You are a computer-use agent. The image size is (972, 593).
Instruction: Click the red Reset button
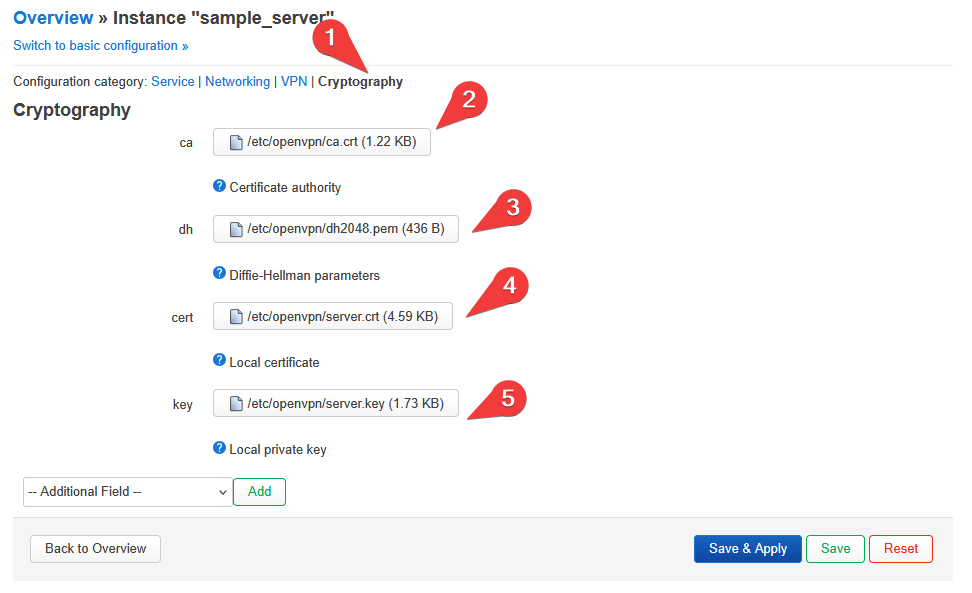(x=901, y=549)
